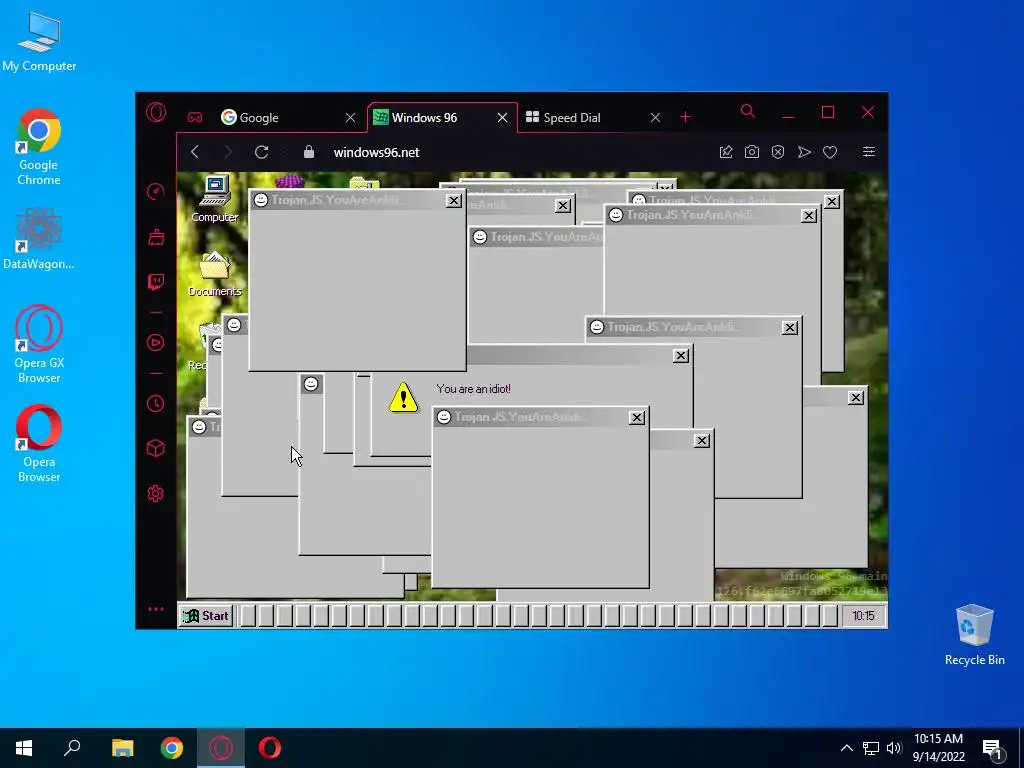Viewport: 1024px width, 768px height.
Task: Open the Recycle Bin desktop icon
Action: (x=974, y=635)
